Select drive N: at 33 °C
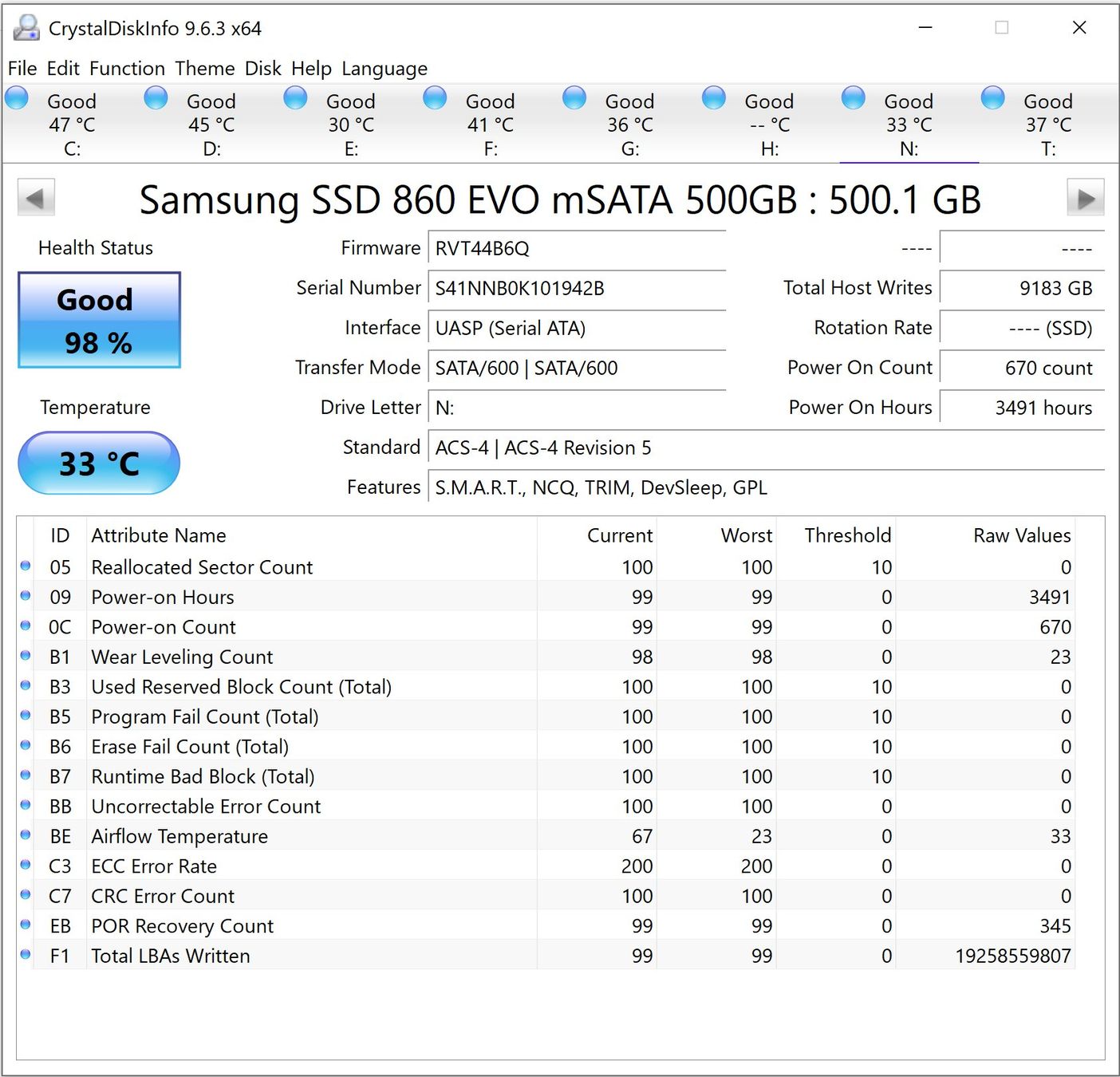1120x1077 pixels. pyautogui.click(x=909, y=124)
